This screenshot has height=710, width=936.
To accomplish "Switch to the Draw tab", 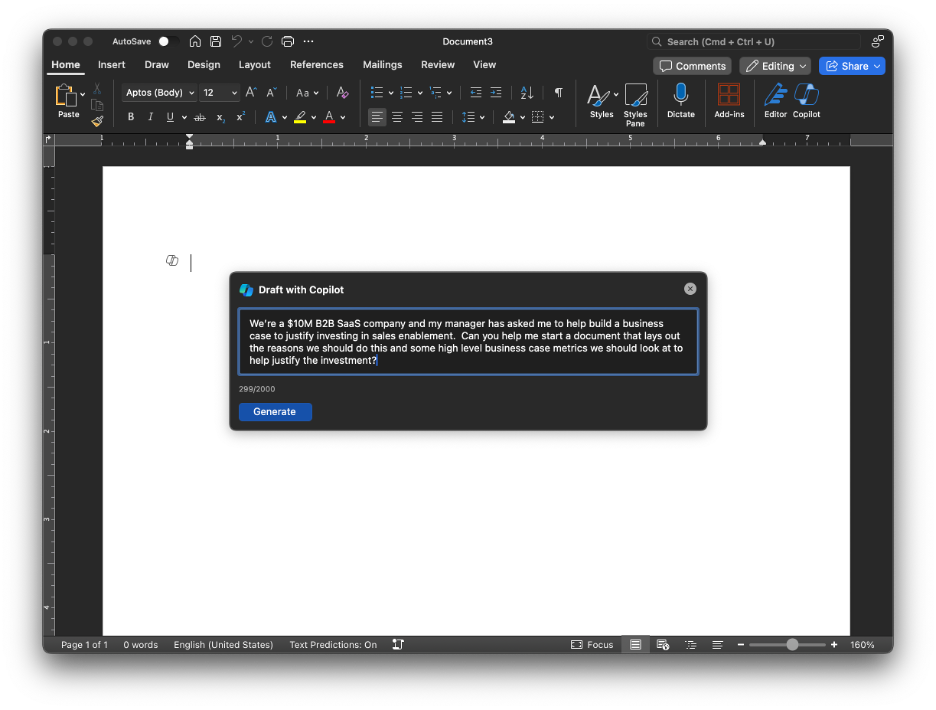I will 156,64.
